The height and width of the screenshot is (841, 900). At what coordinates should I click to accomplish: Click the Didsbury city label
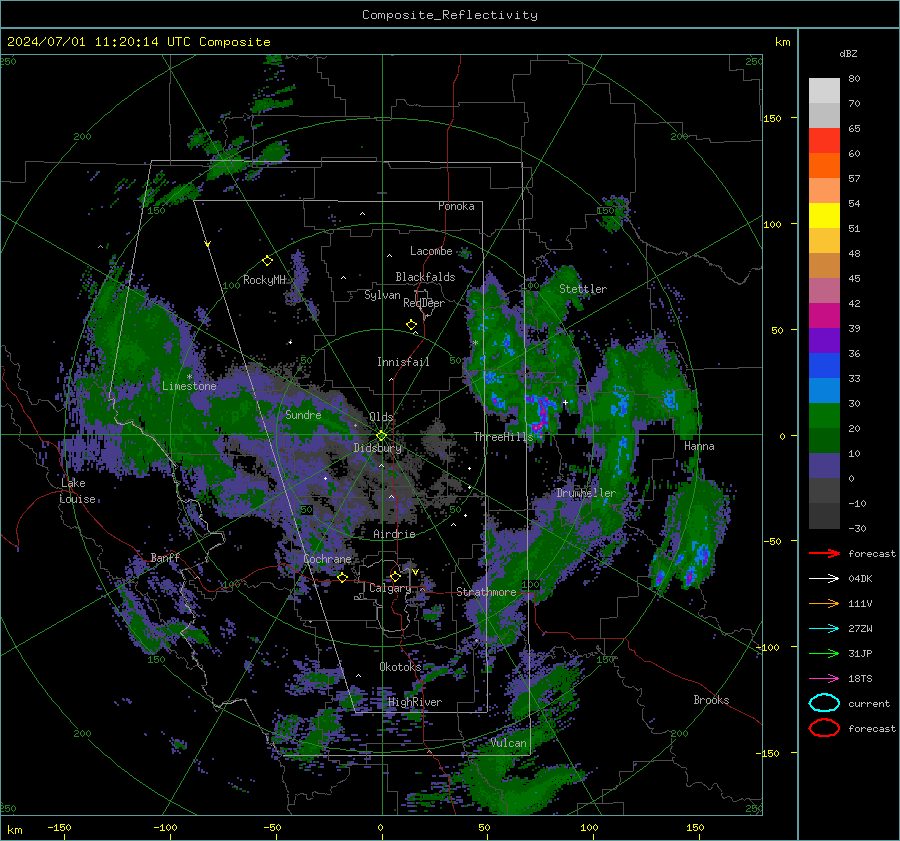(377, 448)
